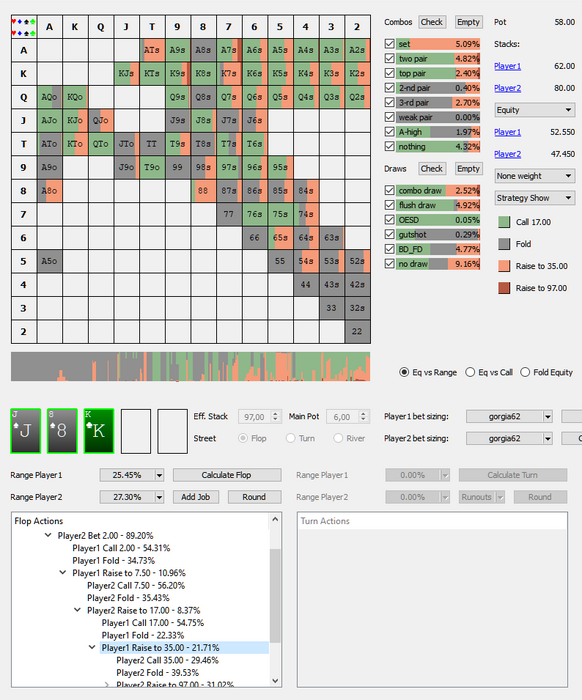This screenshot has height=700, width=582.
Task: Select the 88 pocket pair cell
Action: tap(204, 191)
